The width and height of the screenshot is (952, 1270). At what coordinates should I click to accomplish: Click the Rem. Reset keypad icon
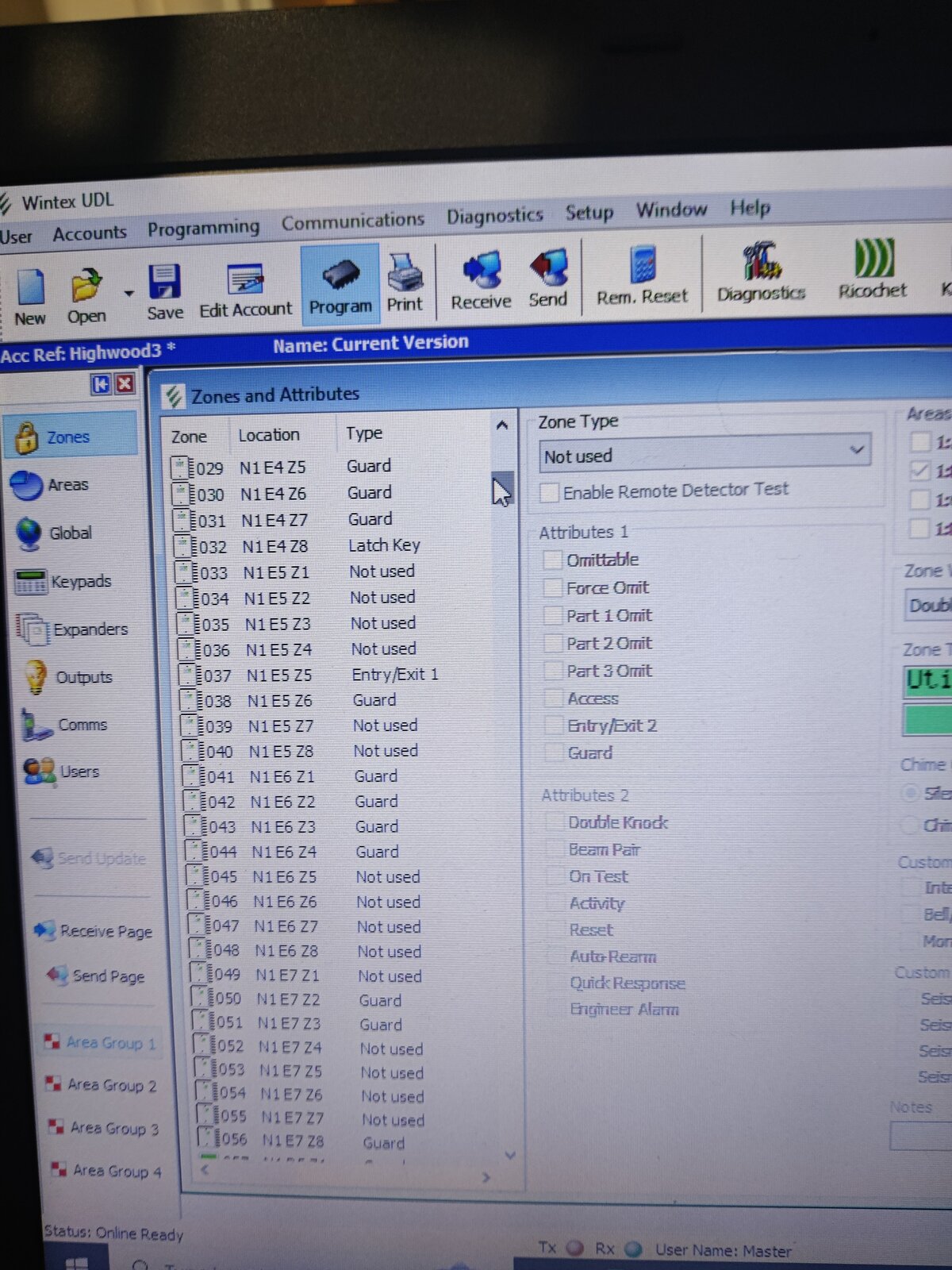643,267
